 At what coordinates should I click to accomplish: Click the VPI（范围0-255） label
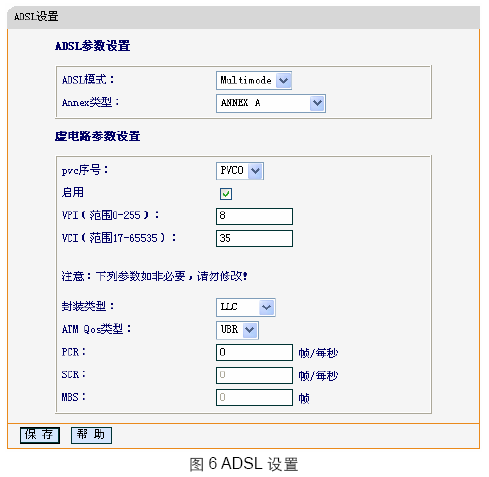pos(110,215)
